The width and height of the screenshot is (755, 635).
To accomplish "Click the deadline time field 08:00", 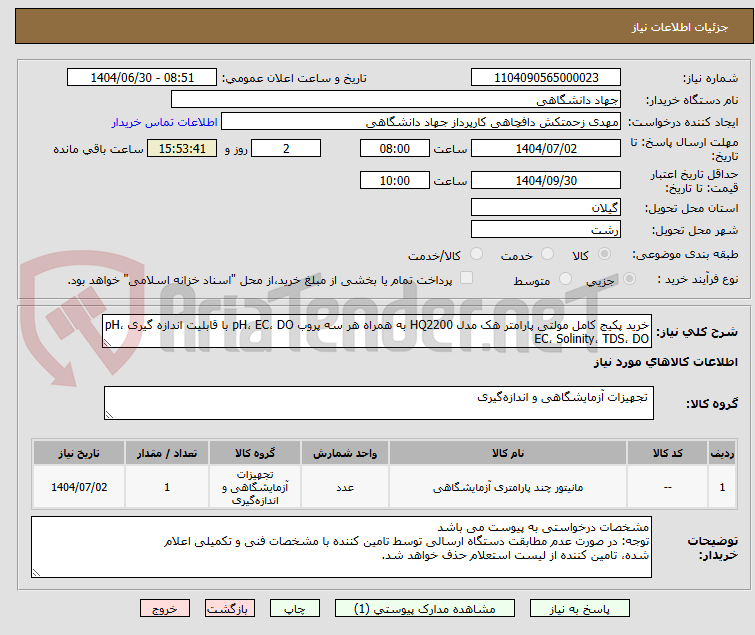I will (394, 148).
